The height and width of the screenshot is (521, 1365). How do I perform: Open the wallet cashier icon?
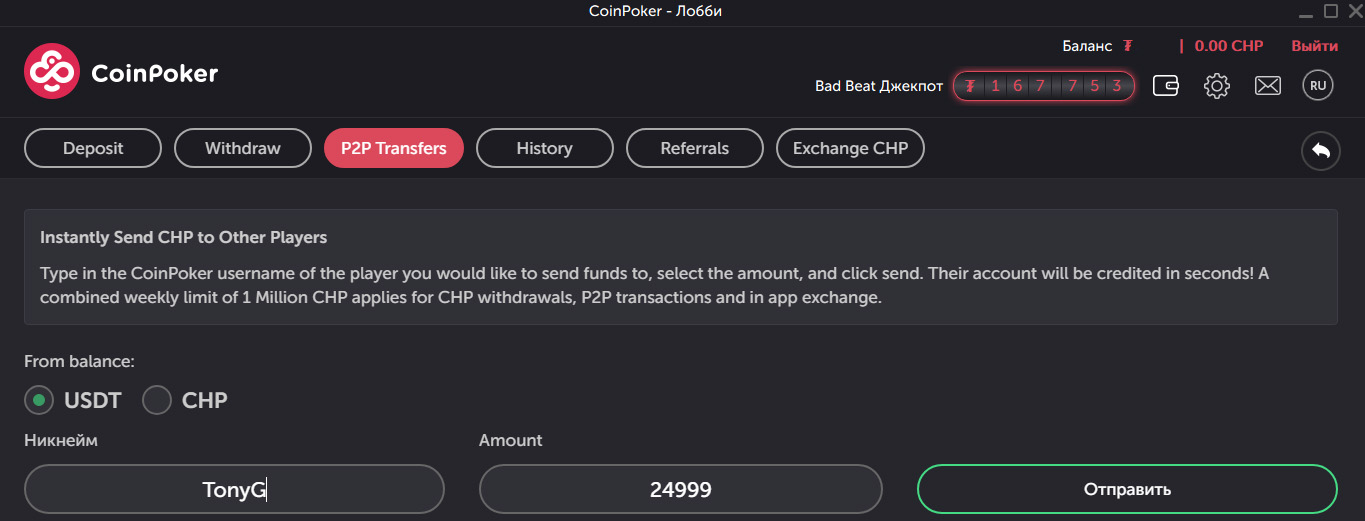(1166, 86)
